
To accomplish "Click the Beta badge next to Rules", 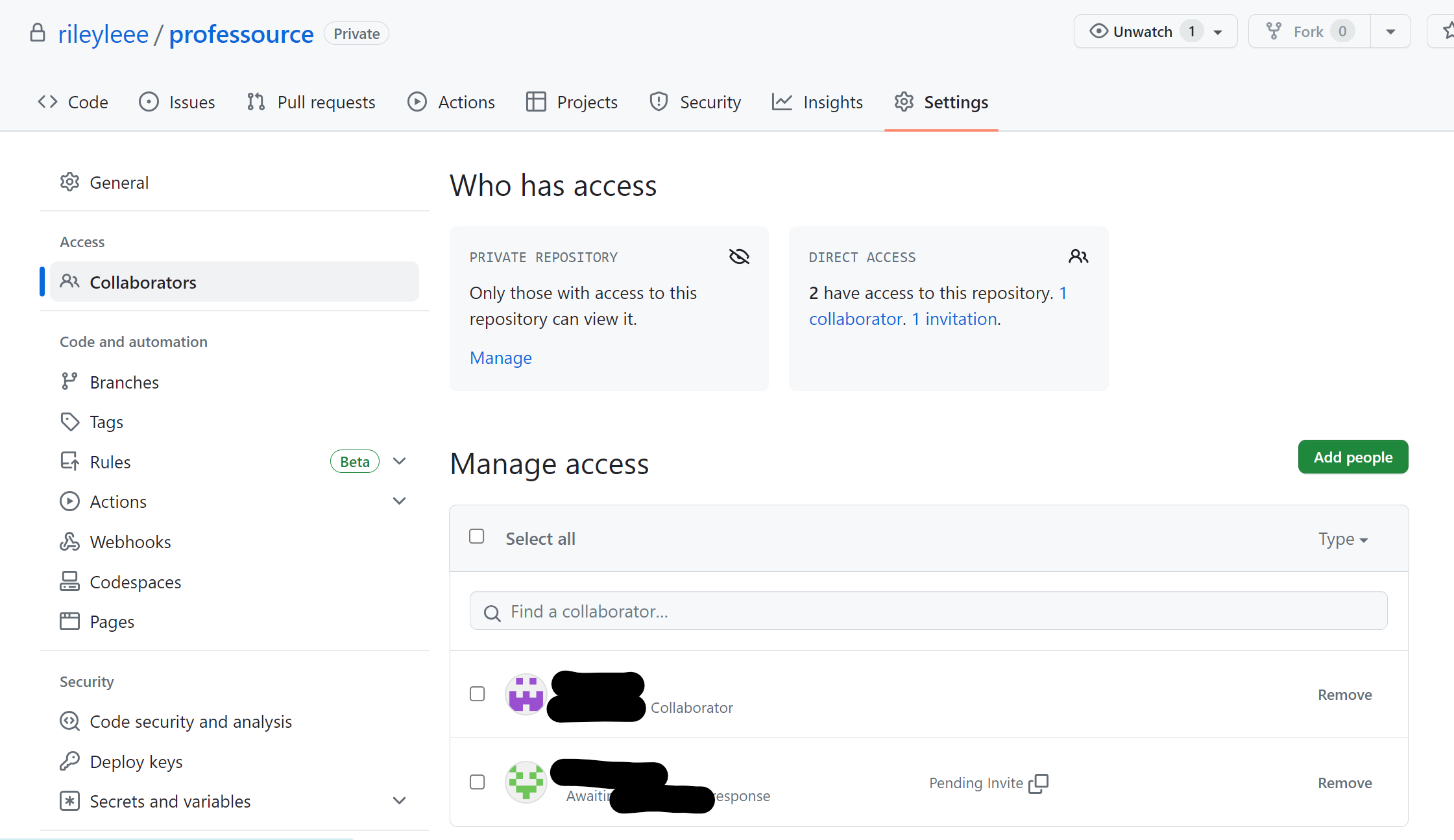I will pyautogui.click(x=355, y=461).
